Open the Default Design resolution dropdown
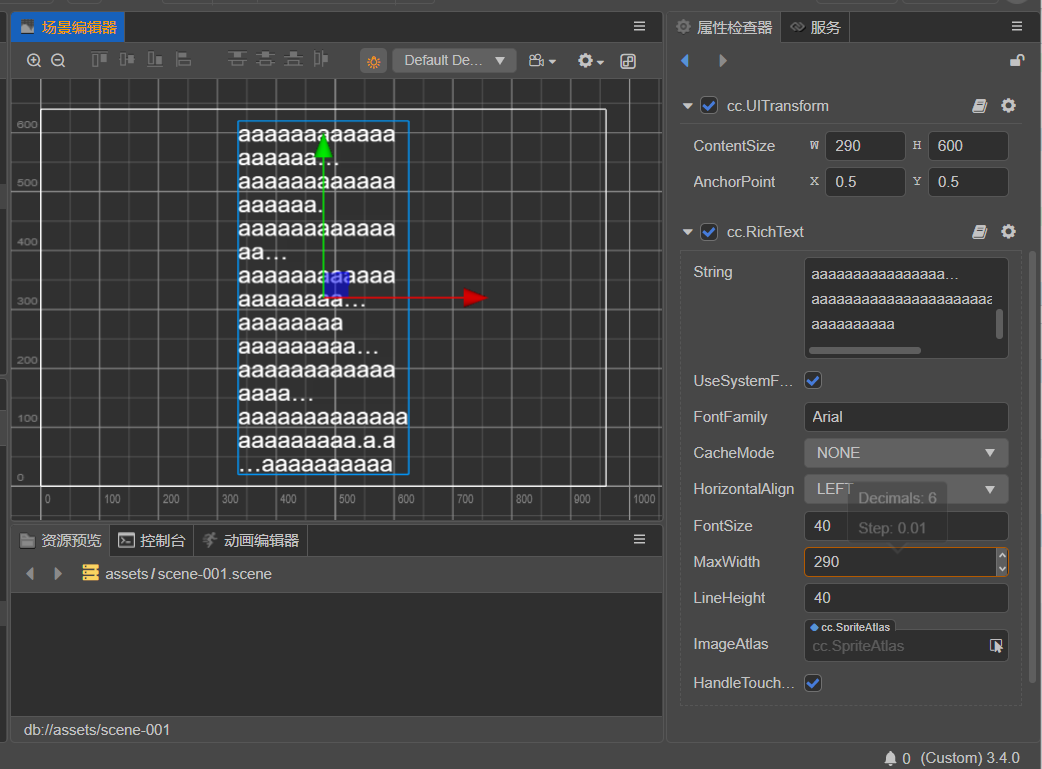This screenshot has height=769, width=1042. [454, 61]
